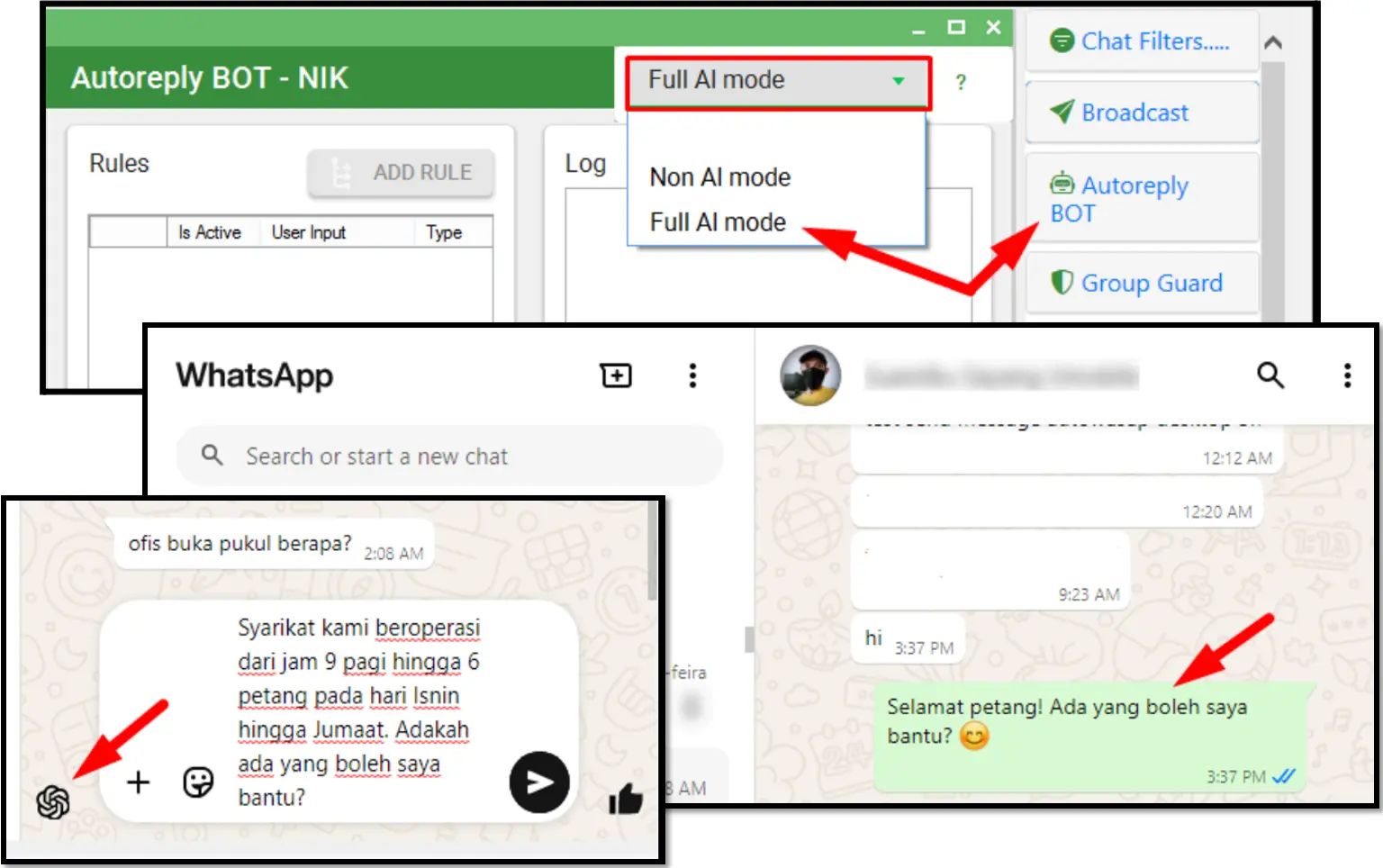Screen dimensions: 1383x868
Task: Click the ChatGPT icon in message composer
Action: pyautogui.click(x=53, y=800)
